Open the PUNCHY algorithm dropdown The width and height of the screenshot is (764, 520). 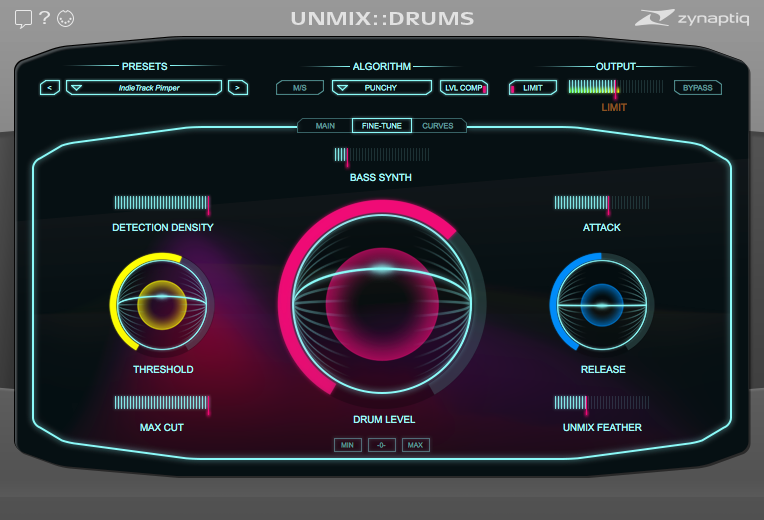(382, 88)
